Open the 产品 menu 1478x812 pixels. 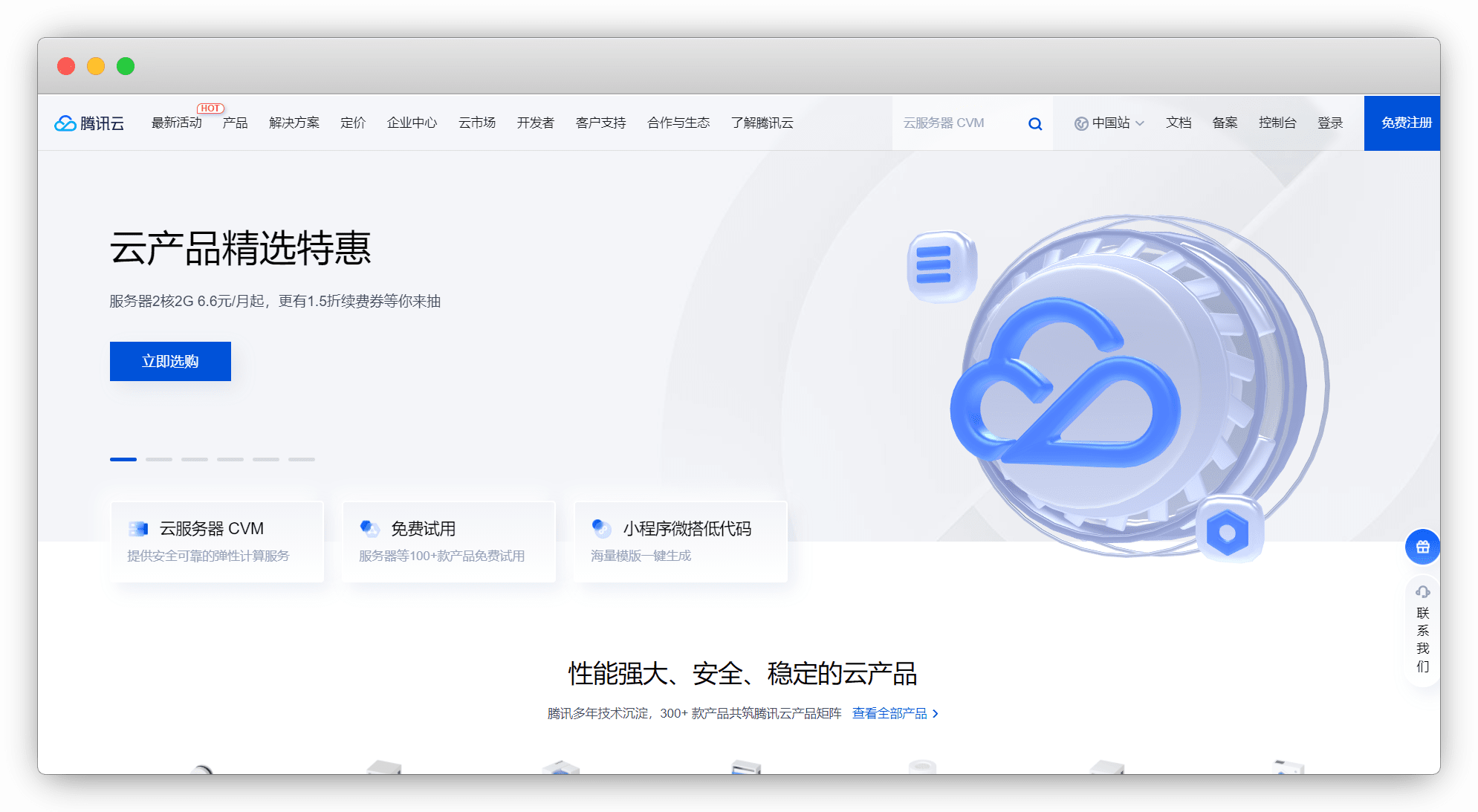click(235, 123)
